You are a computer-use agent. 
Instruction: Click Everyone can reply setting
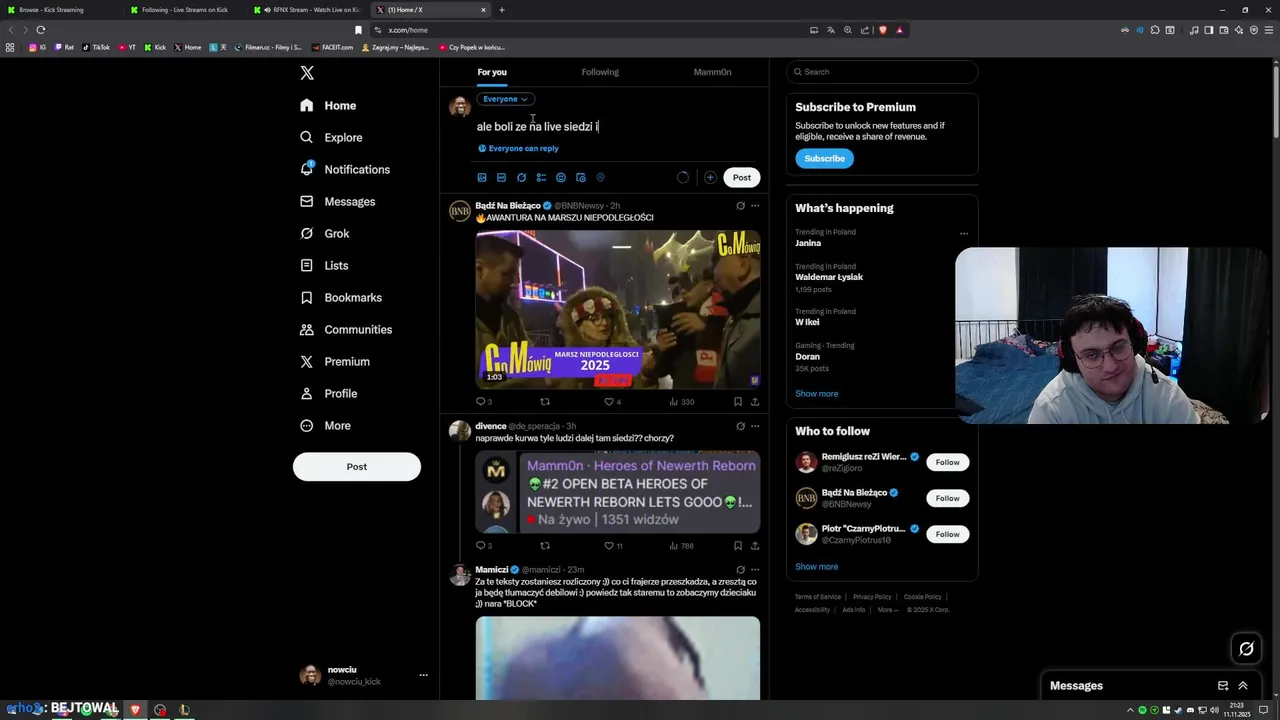[518, 148]
